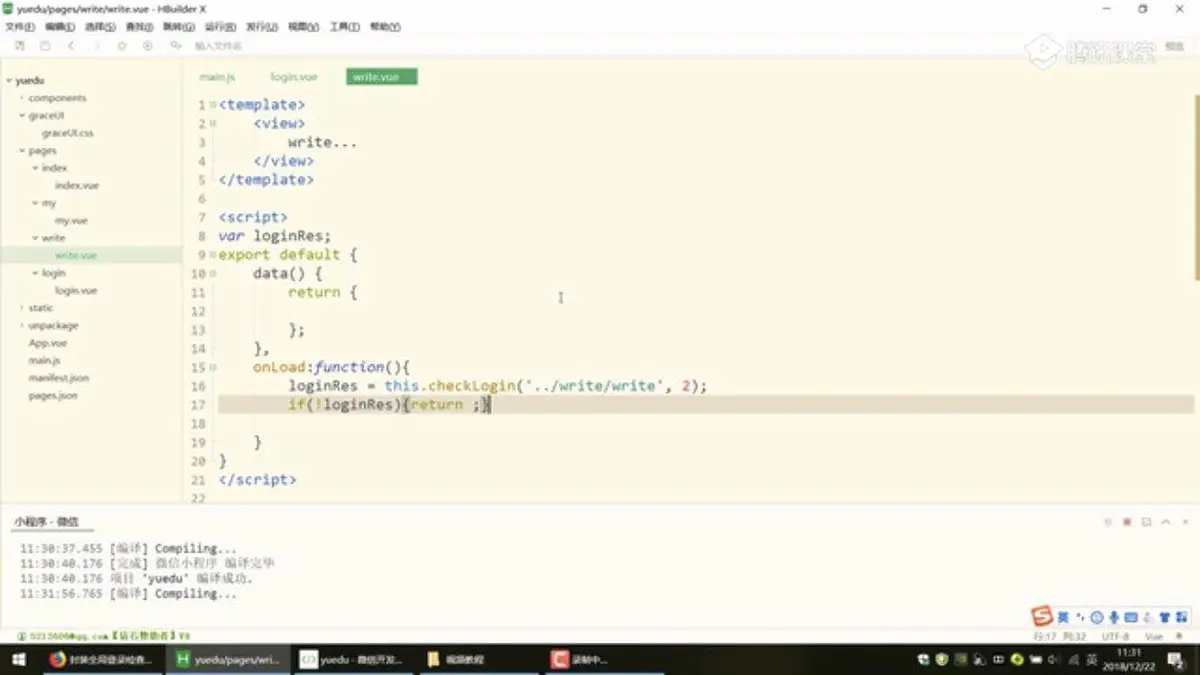Image resolution: width=1200 pixels, height=675 pixels.
Task: Fold the onLoad function at line 15
Action: [x=213, y=367]
